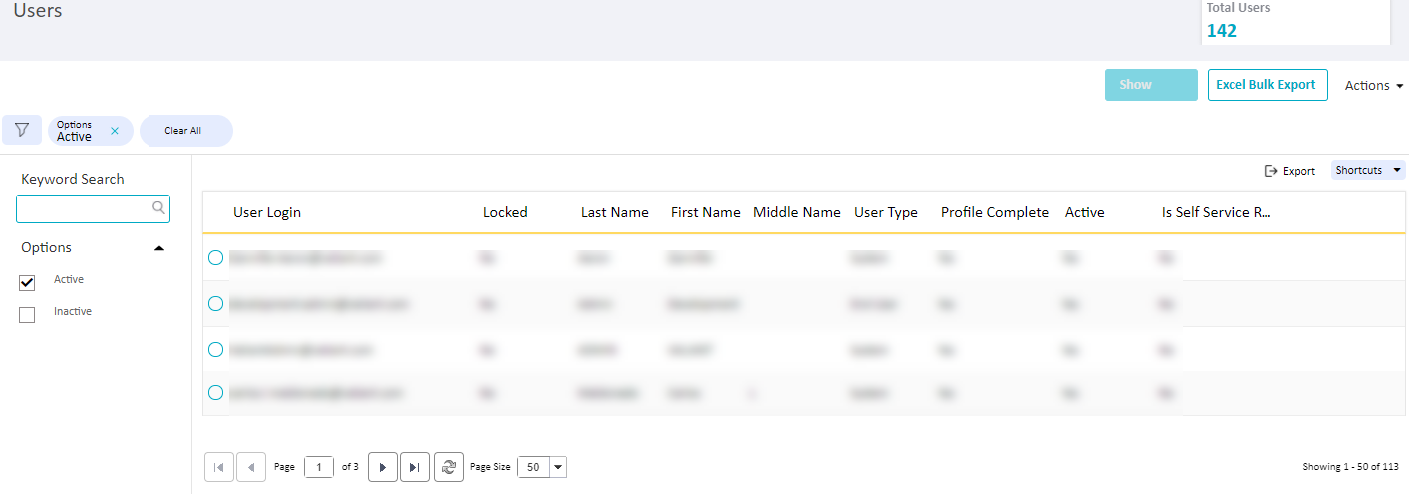The image size is (1409, 497).
Task: Open the Page Size dropdown
Action: coord(558,467)
